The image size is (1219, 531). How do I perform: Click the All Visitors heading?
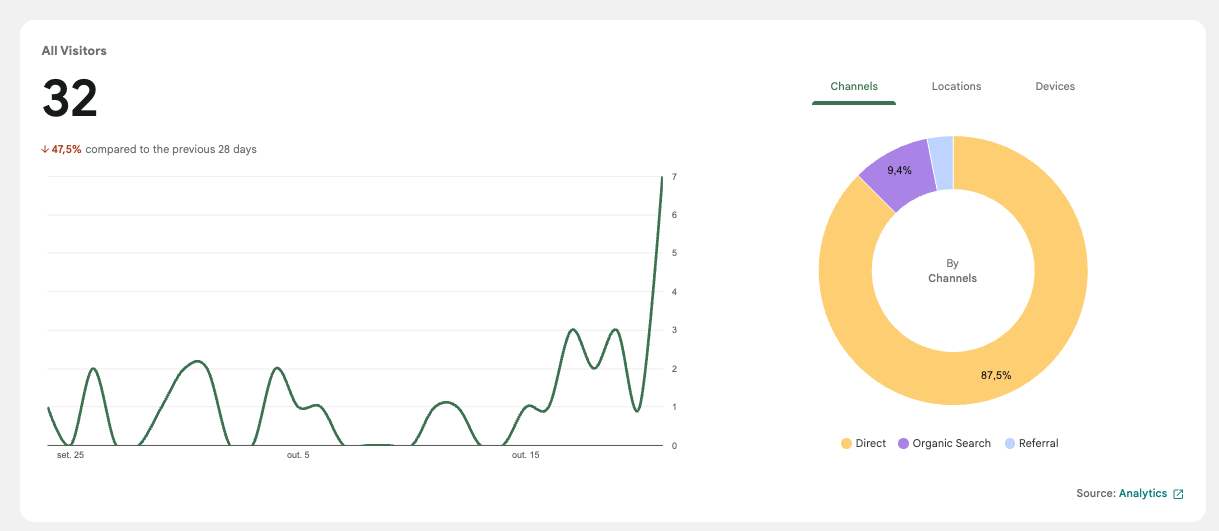click(x=74, y=50)
